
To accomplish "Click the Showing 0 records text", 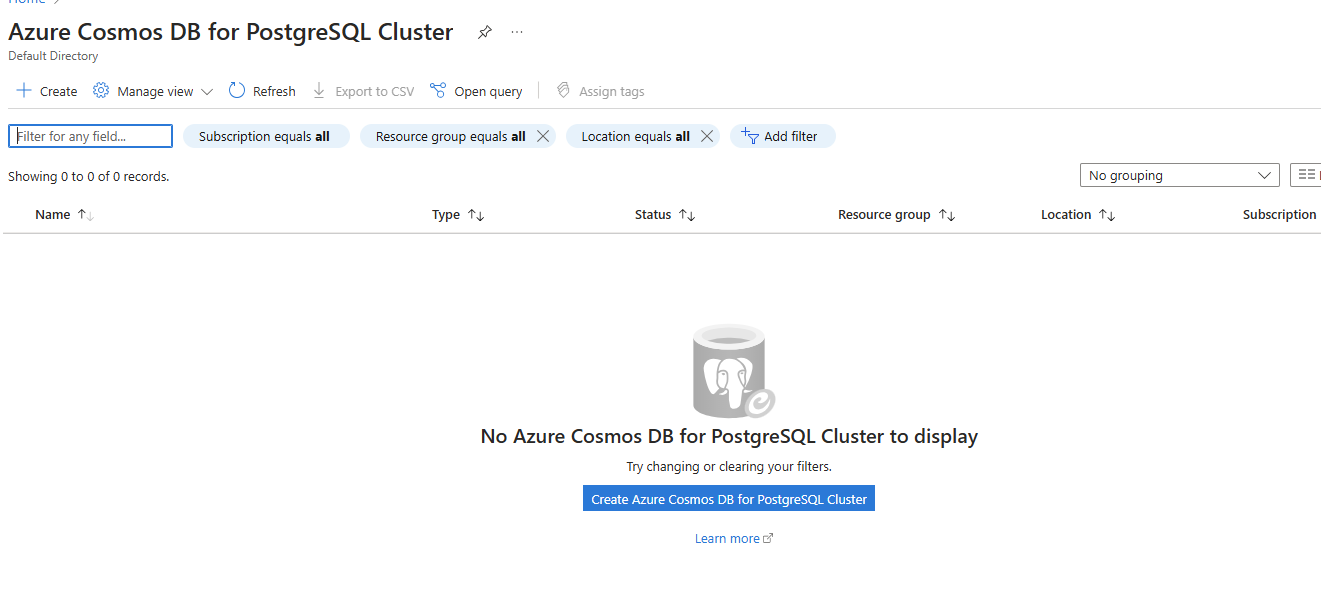I will [x=89, y=176].
